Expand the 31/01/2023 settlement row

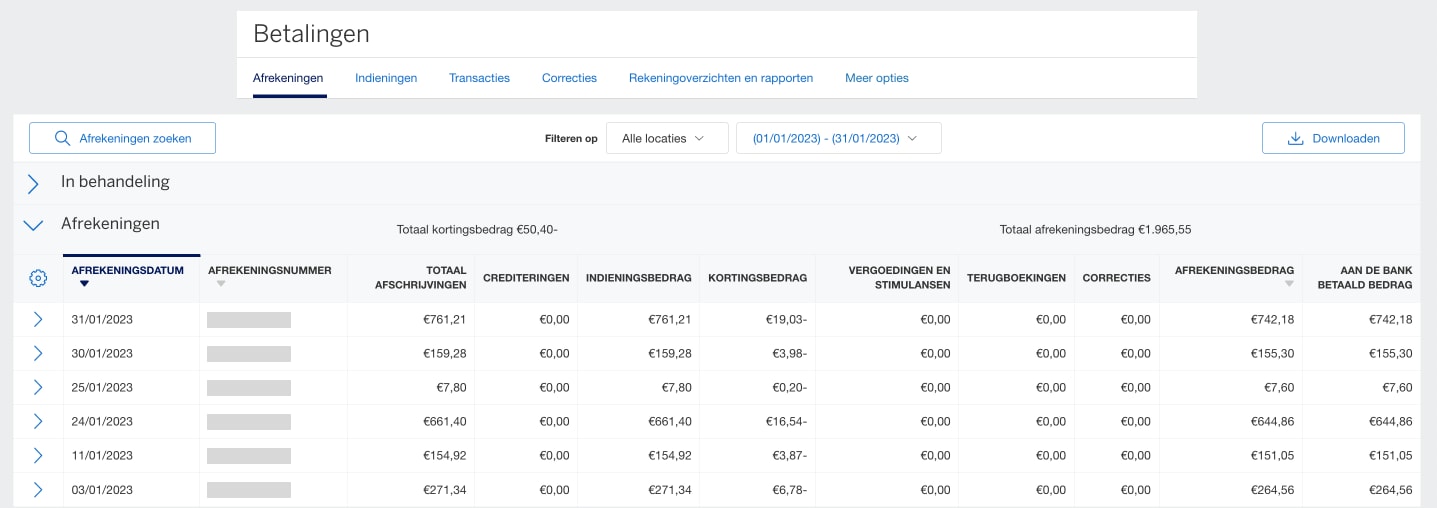pos(38,319)
